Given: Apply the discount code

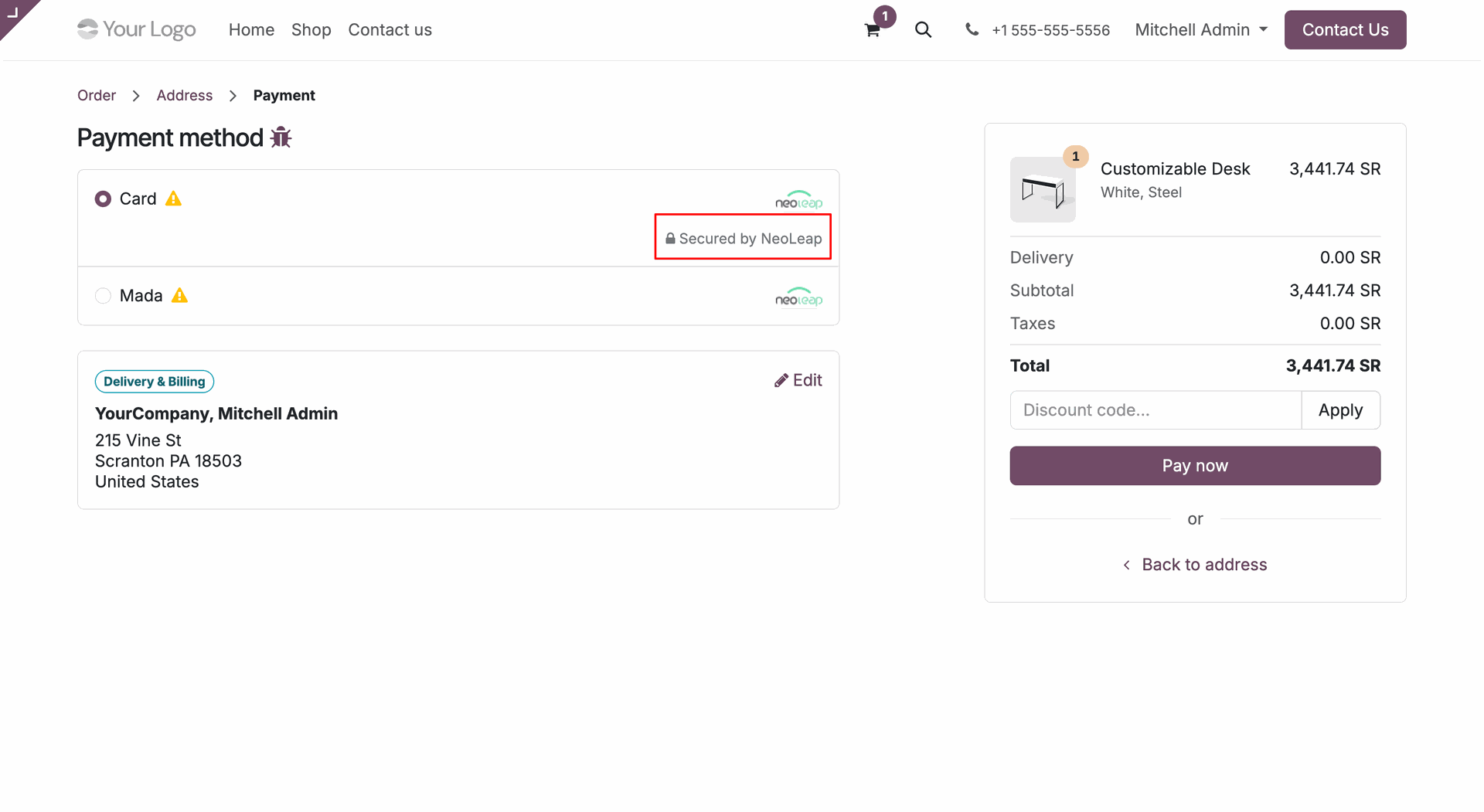Looking at the screenshot, I should pyautogui.click(x=1340, y=410).
